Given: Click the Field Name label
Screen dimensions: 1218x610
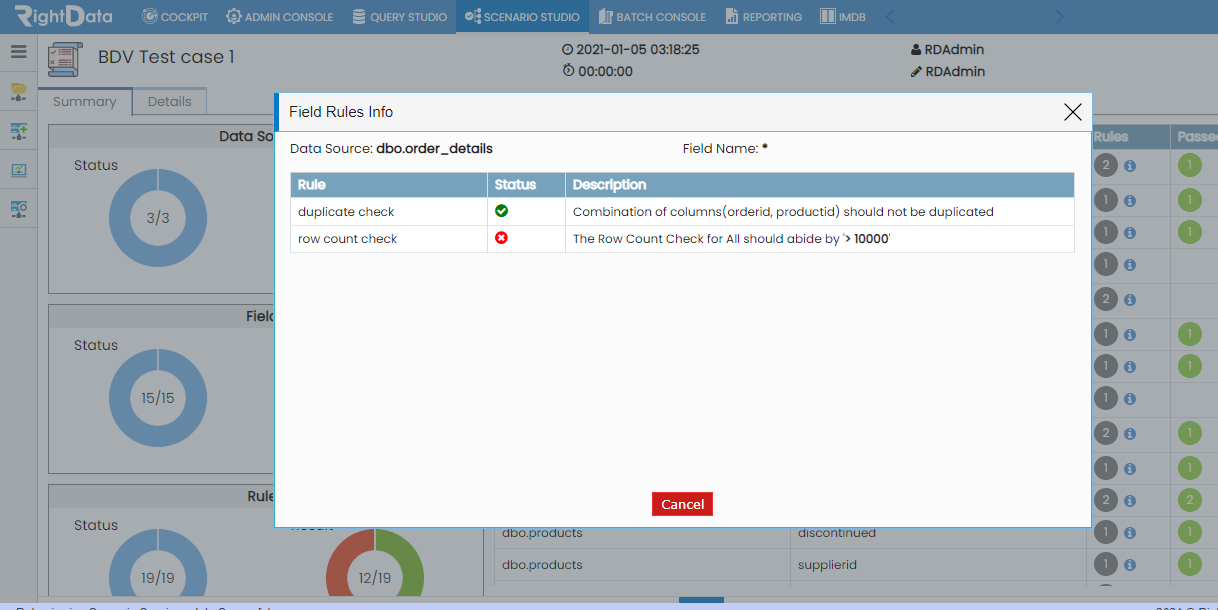Looking at the screenshot, I should (720, 148).
